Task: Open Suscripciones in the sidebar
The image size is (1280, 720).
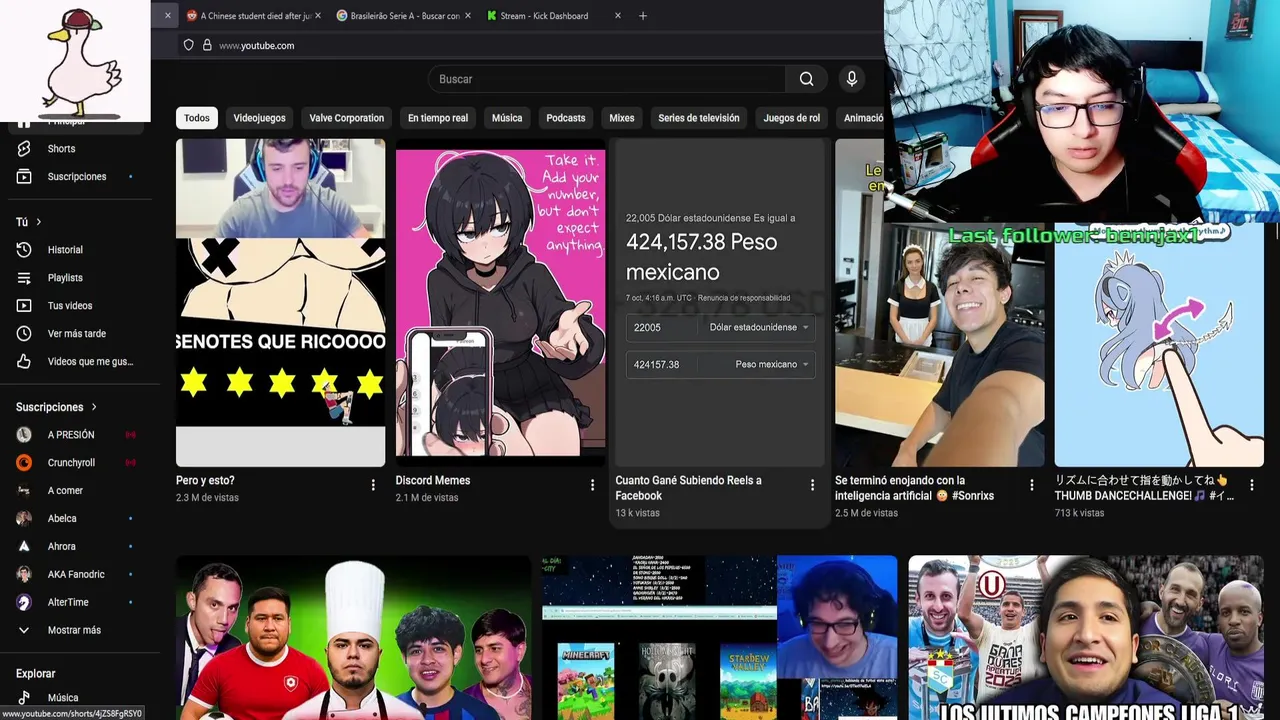Action: point(76,177)
